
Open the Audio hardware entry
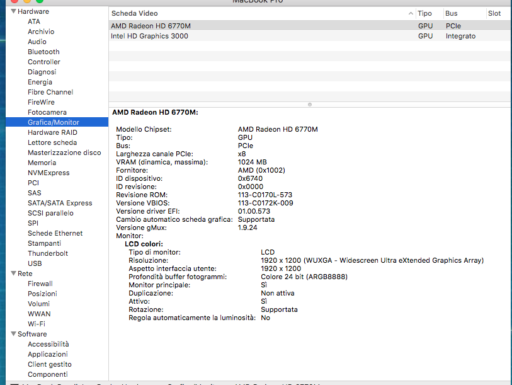pyautogui.click(x=37, y=42)
